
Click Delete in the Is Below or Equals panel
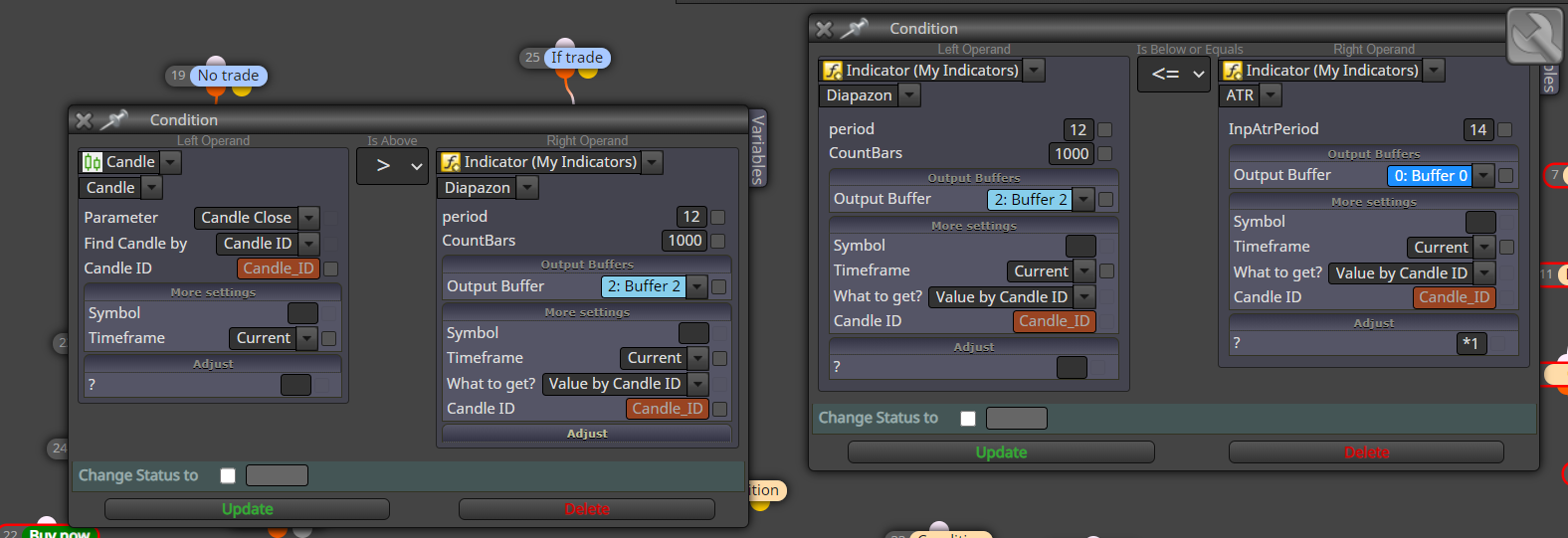pyautogui.click(x=1366, y=452)
